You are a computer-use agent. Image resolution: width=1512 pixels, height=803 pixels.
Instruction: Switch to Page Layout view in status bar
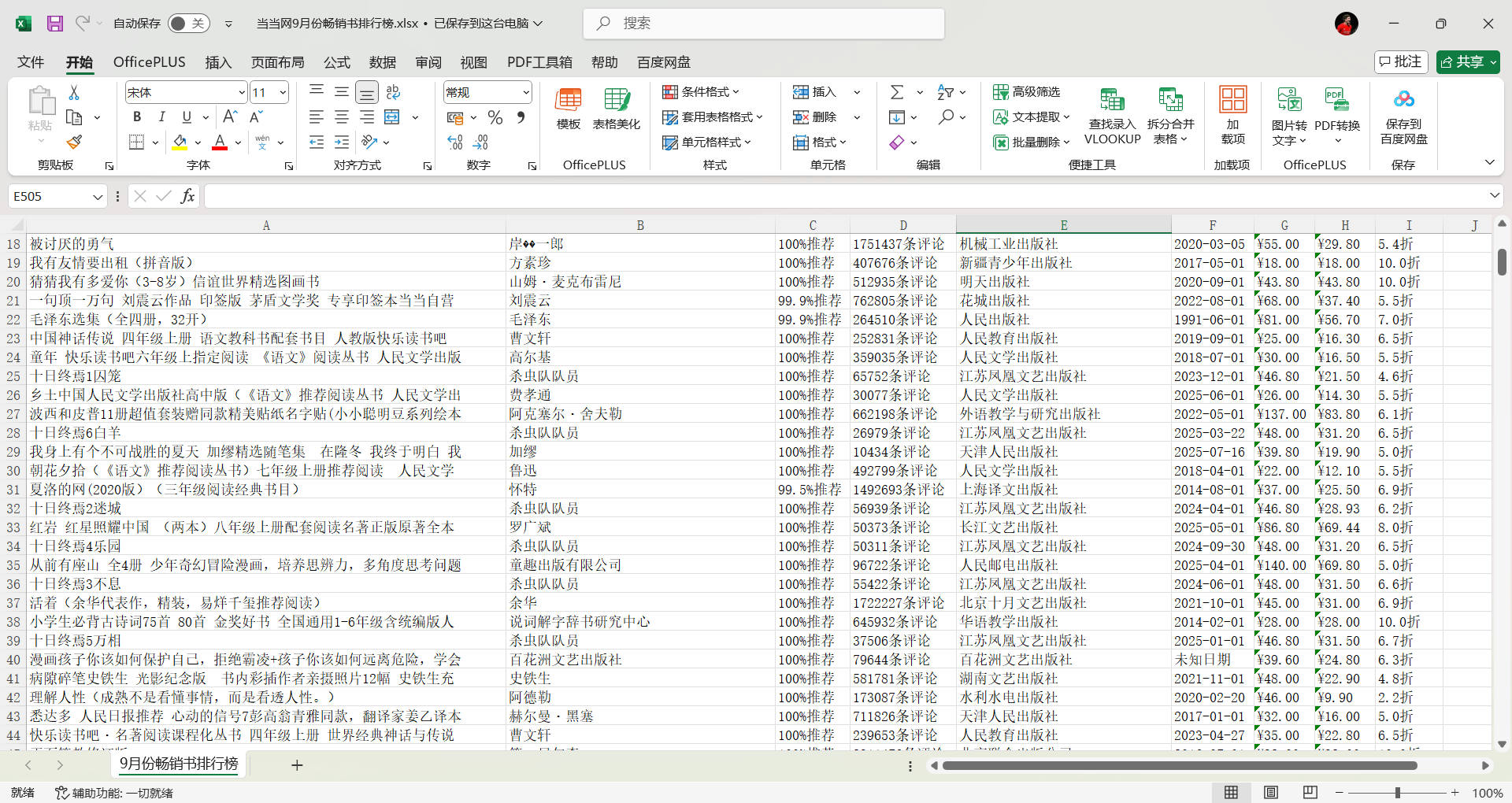1271,793
